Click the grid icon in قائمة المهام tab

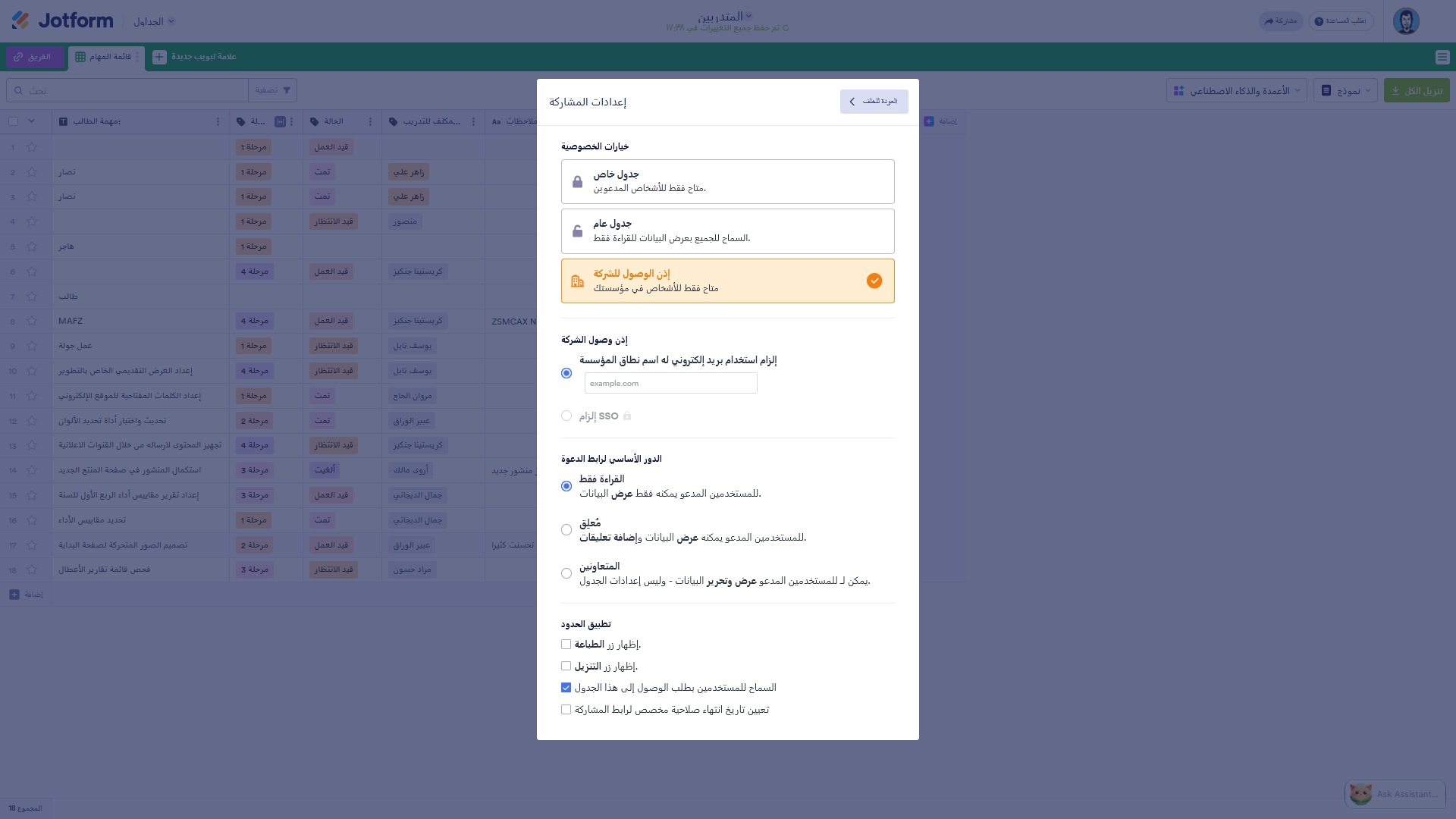[80, 57]
